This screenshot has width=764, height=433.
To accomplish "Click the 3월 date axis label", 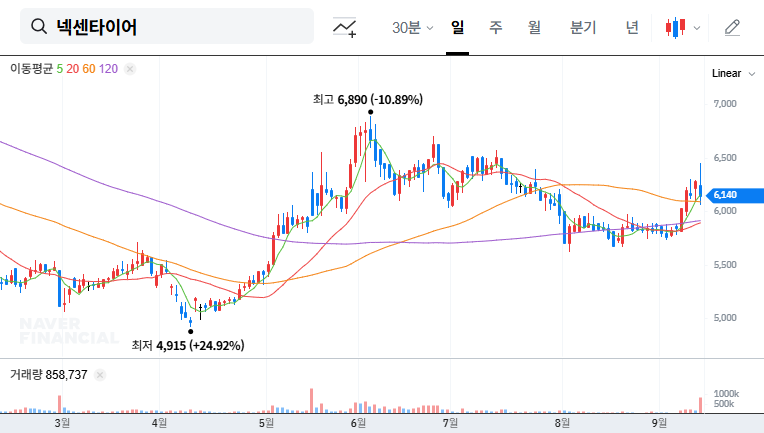I will [x=62, y=423].
